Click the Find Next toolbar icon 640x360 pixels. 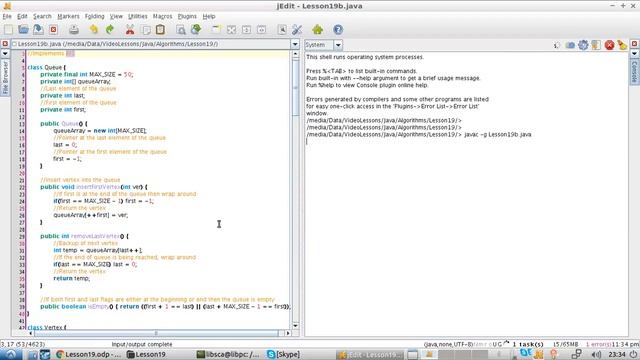(x=196, y=30)
